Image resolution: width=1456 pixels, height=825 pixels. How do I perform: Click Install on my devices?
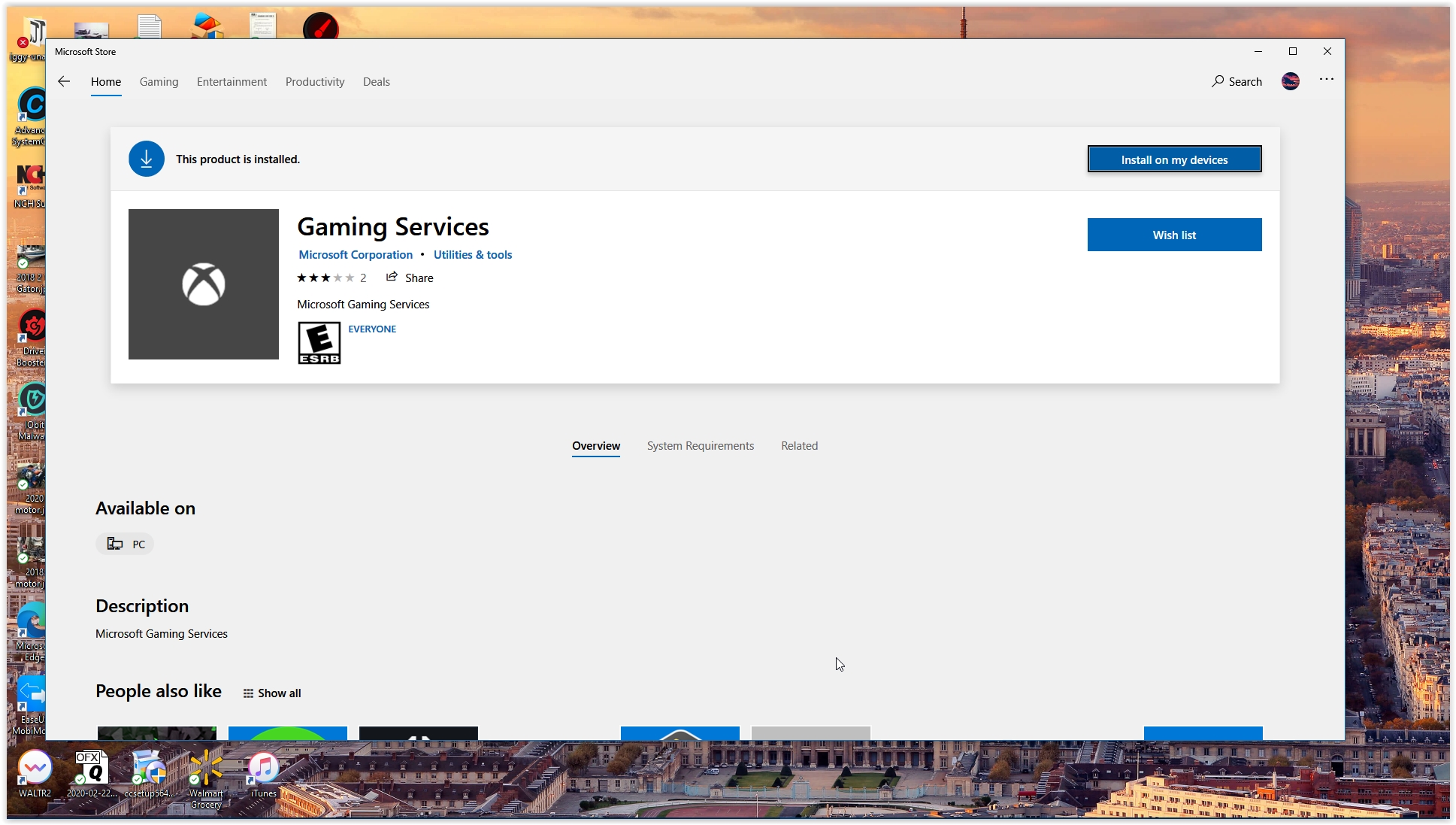click(x=1174, y=159)
